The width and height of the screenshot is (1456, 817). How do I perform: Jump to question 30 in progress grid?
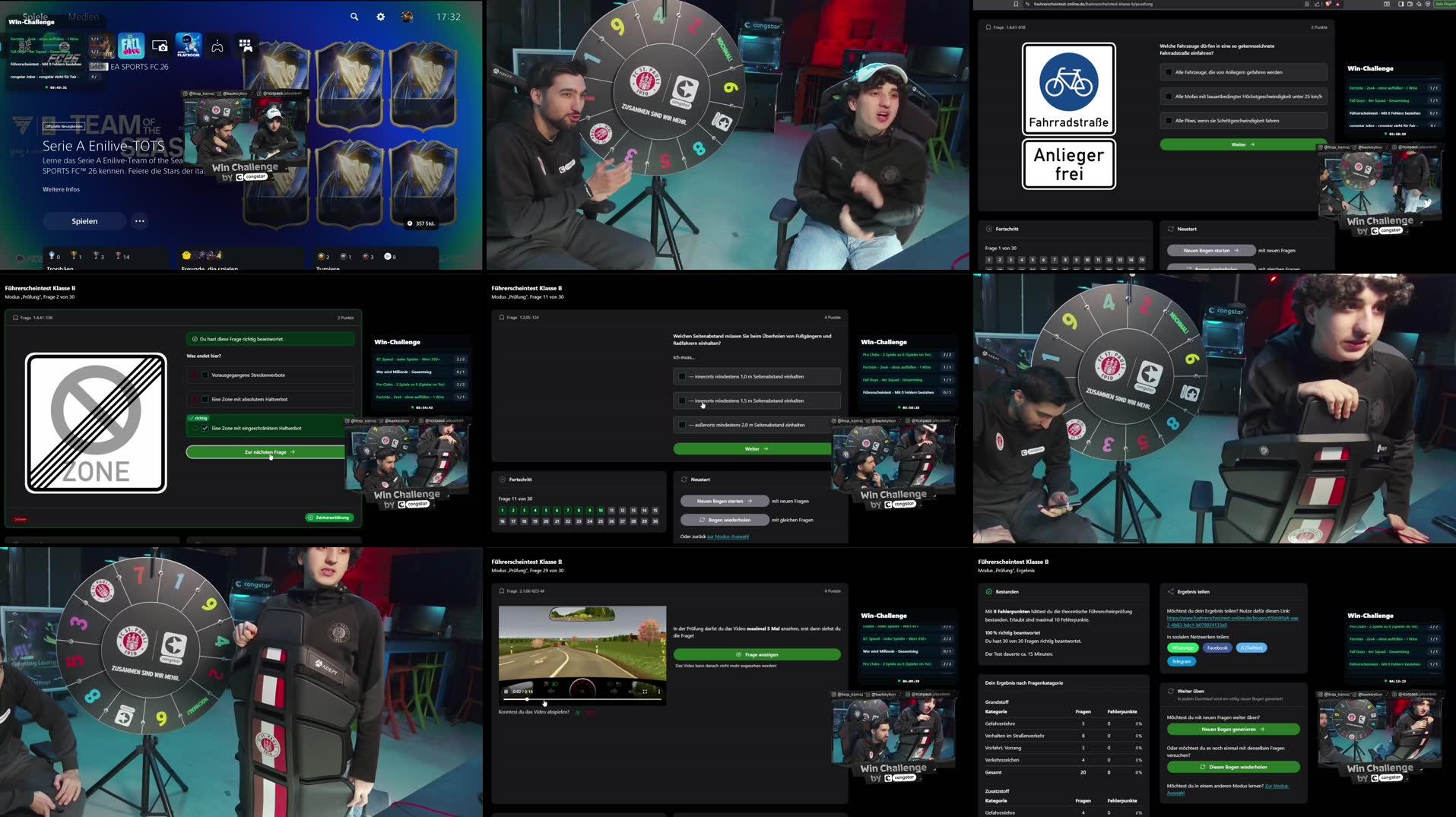pyautogui.click(x=655, y=521)
